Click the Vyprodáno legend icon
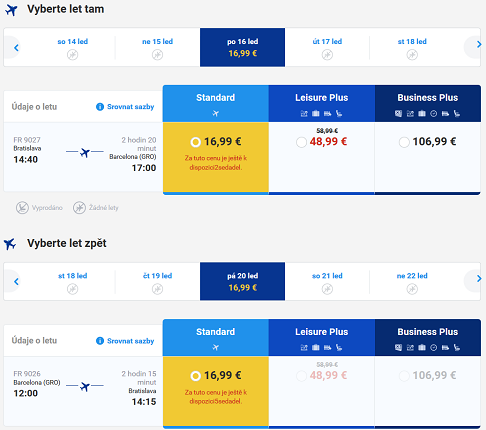The image size is (486, 430). [x=22, y=208]
